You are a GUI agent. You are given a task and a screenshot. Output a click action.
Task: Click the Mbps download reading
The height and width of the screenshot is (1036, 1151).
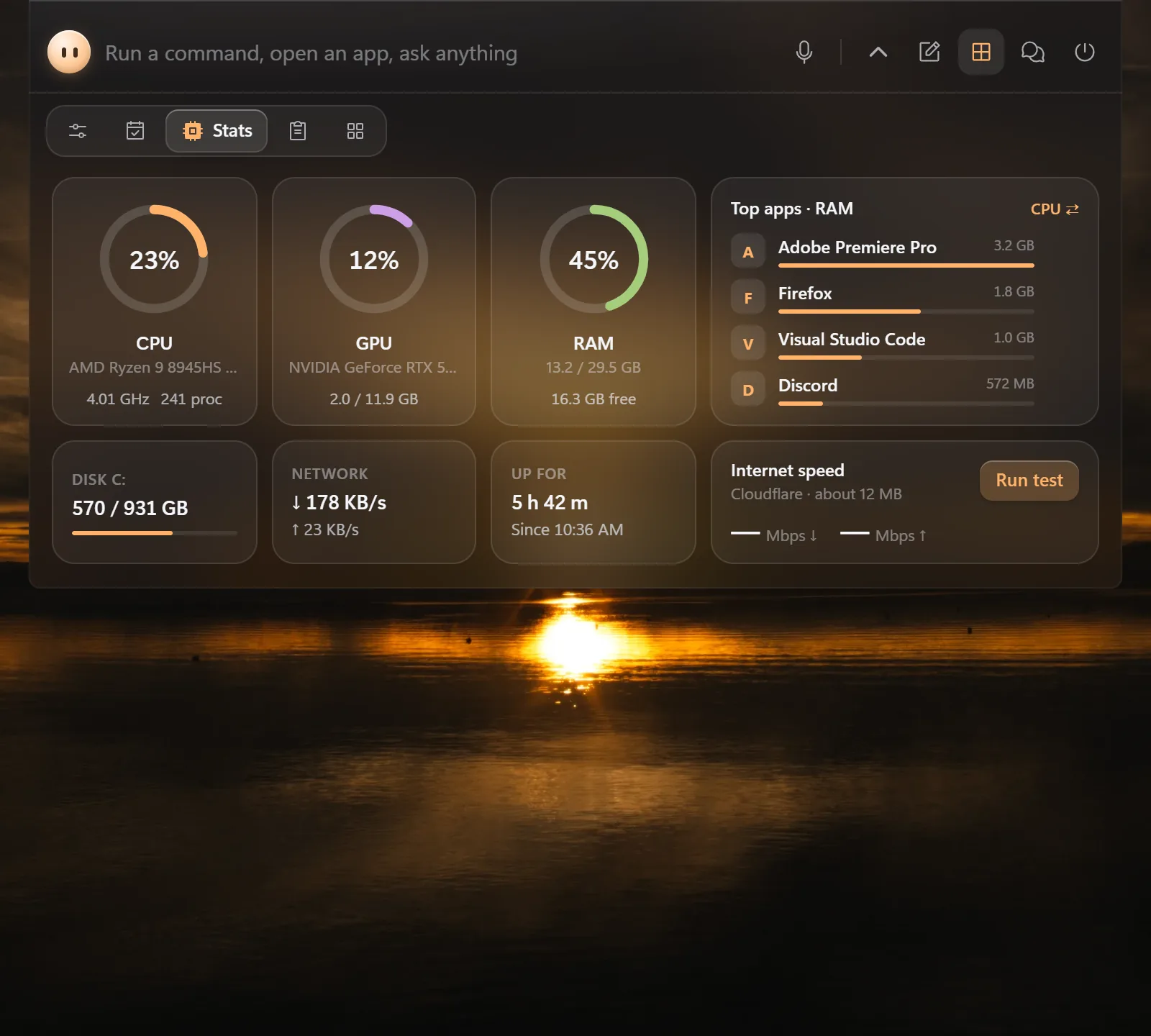pos(774,535)
